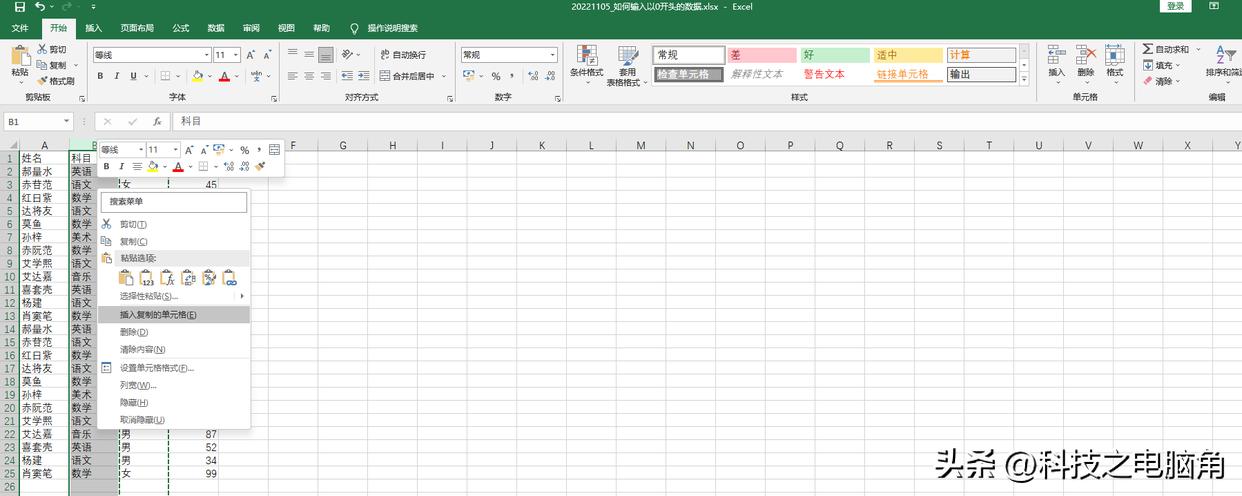Choose 插入复制的单元格 in context menu

pos(174,314)
